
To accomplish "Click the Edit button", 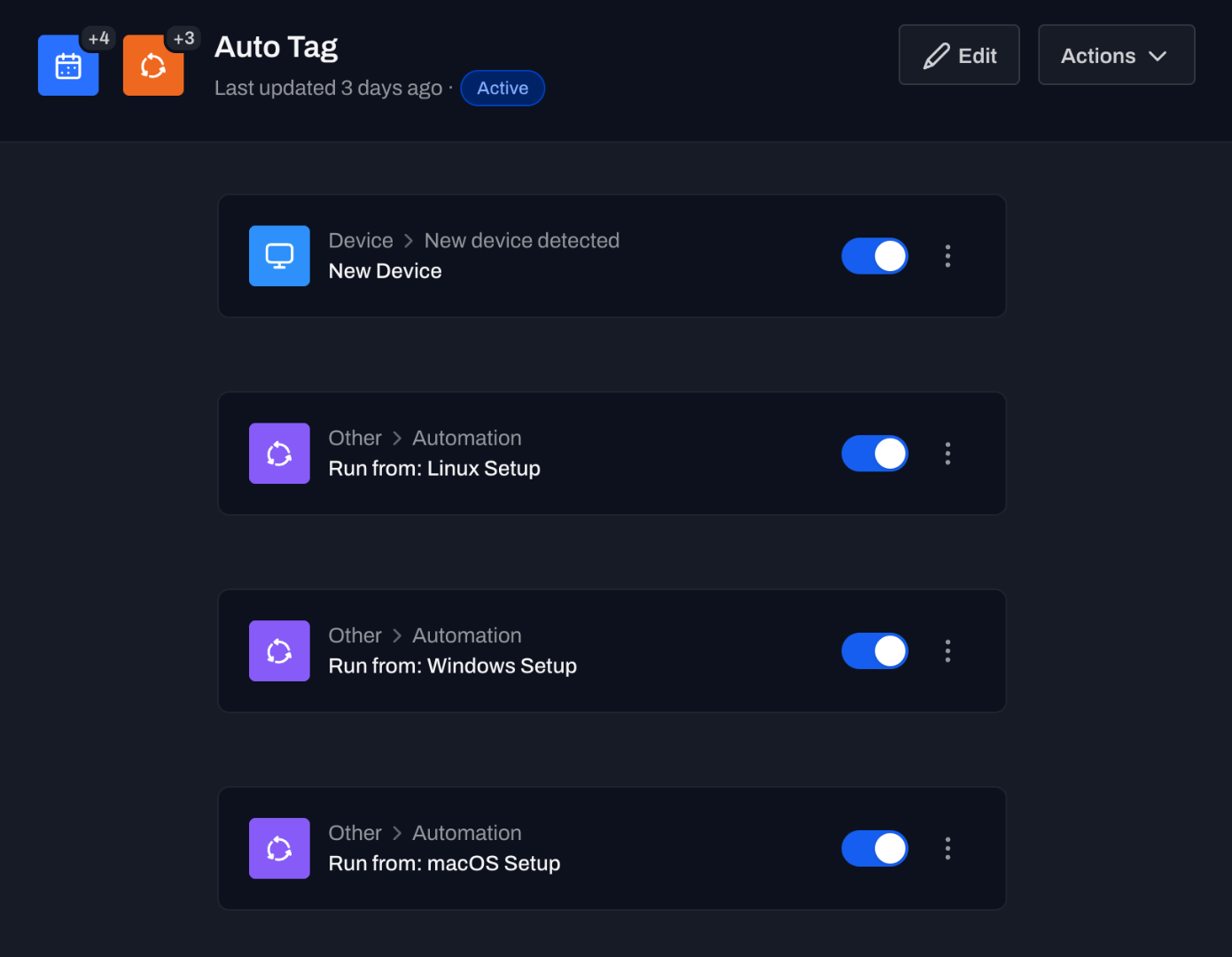I will click(959, 55).
